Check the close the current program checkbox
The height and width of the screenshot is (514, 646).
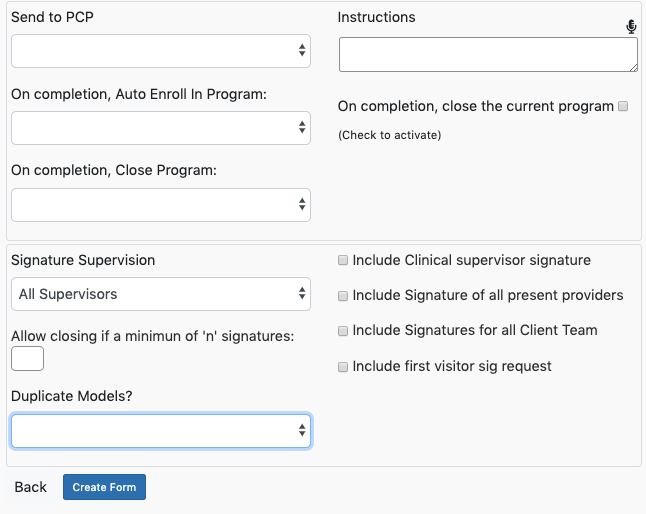(x=623, y=106)
